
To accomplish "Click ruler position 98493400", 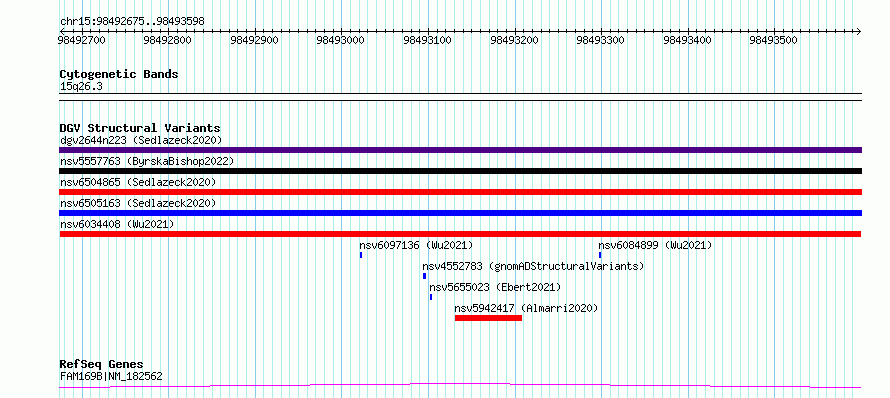I will click(687, 40).
